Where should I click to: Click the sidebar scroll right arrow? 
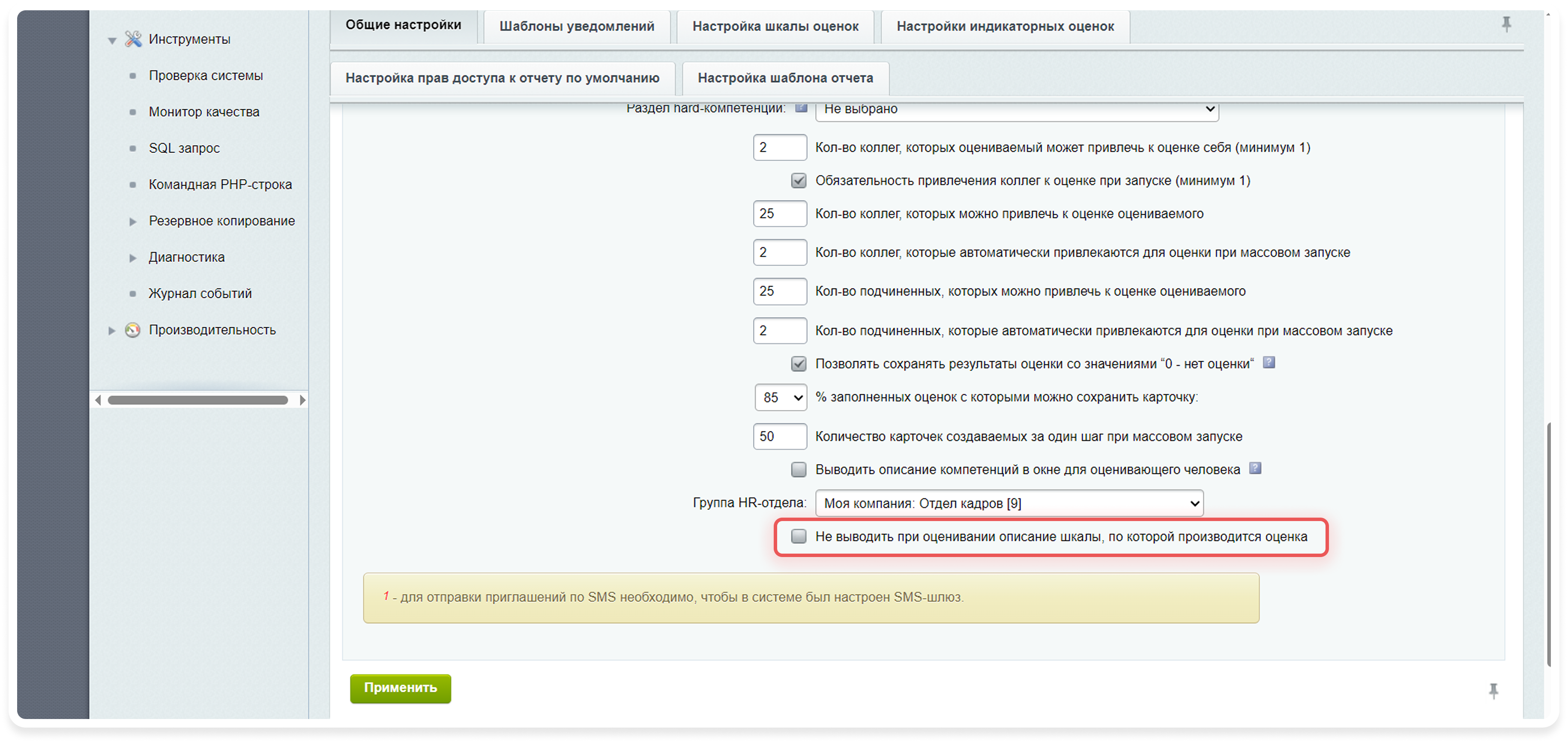(x=302, y=400)
